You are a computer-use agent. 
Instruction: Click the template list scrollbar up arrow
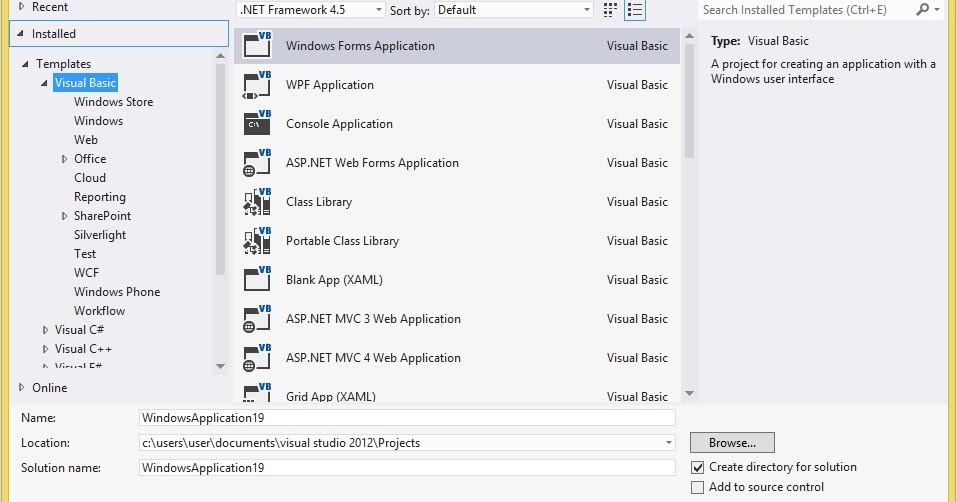click(689, 36)
